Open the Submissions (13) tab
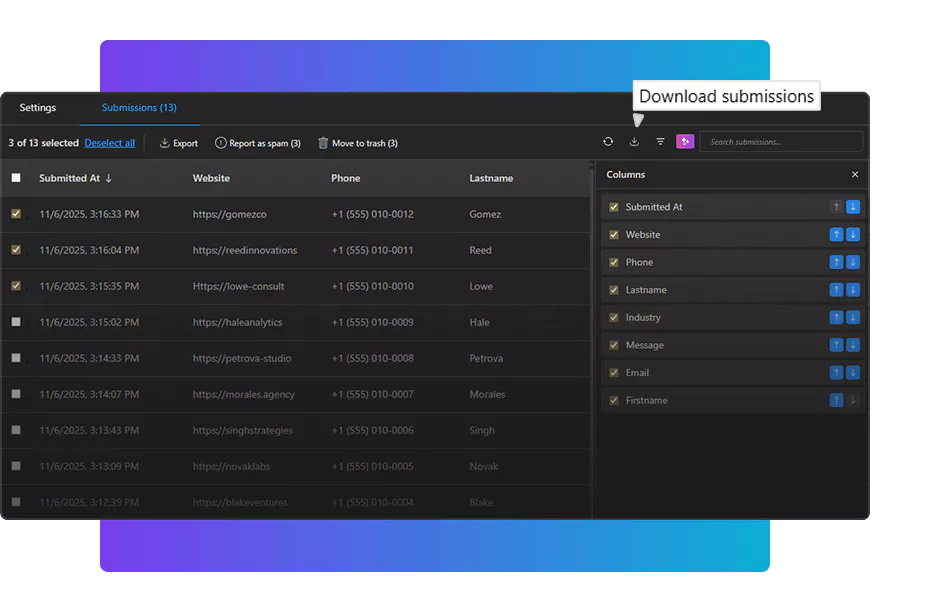The image size is (952, 614). (139, 108)
